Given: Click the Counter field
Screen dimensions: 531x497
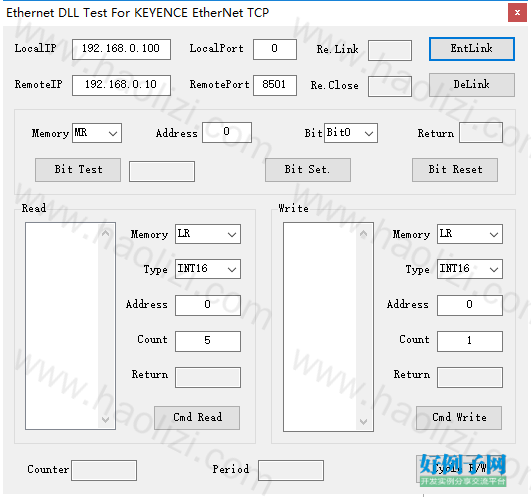Looking at the screenshot, I should click(x=104, y=470).
